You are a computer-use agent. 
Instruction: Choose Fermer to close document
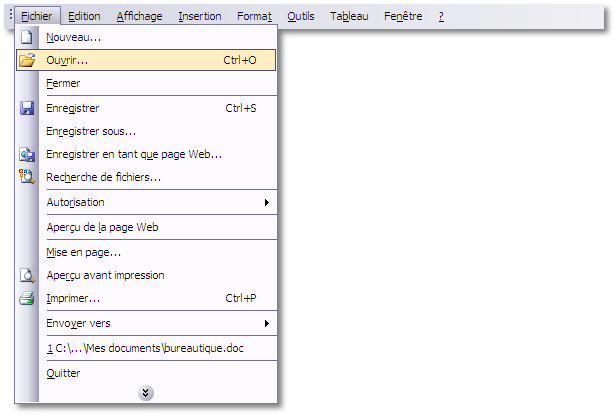click(146, 83)
